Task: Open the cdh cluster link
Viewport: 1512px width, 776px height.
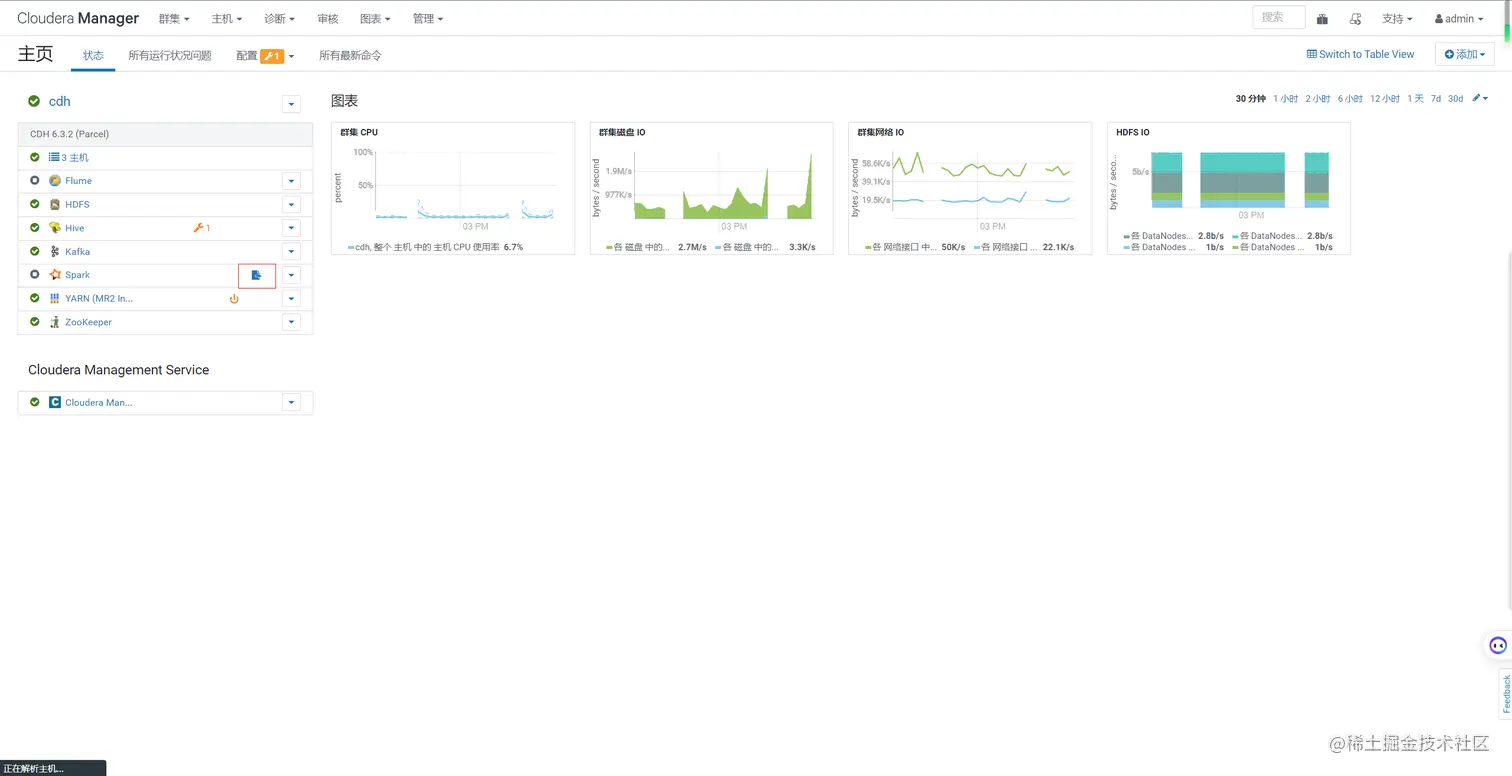Action: (60, 101)
